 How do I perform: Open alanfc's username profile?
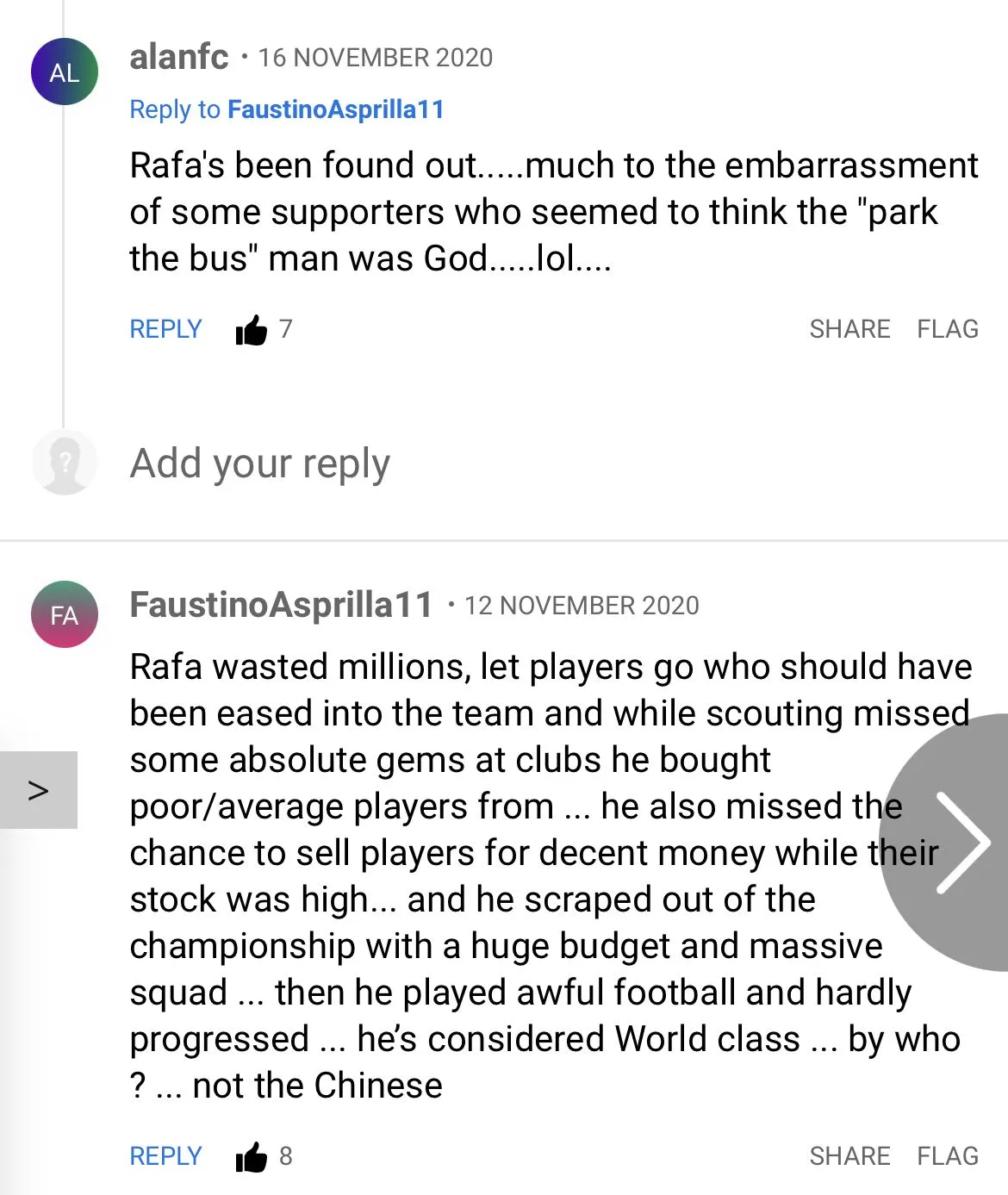click(179, 57)
